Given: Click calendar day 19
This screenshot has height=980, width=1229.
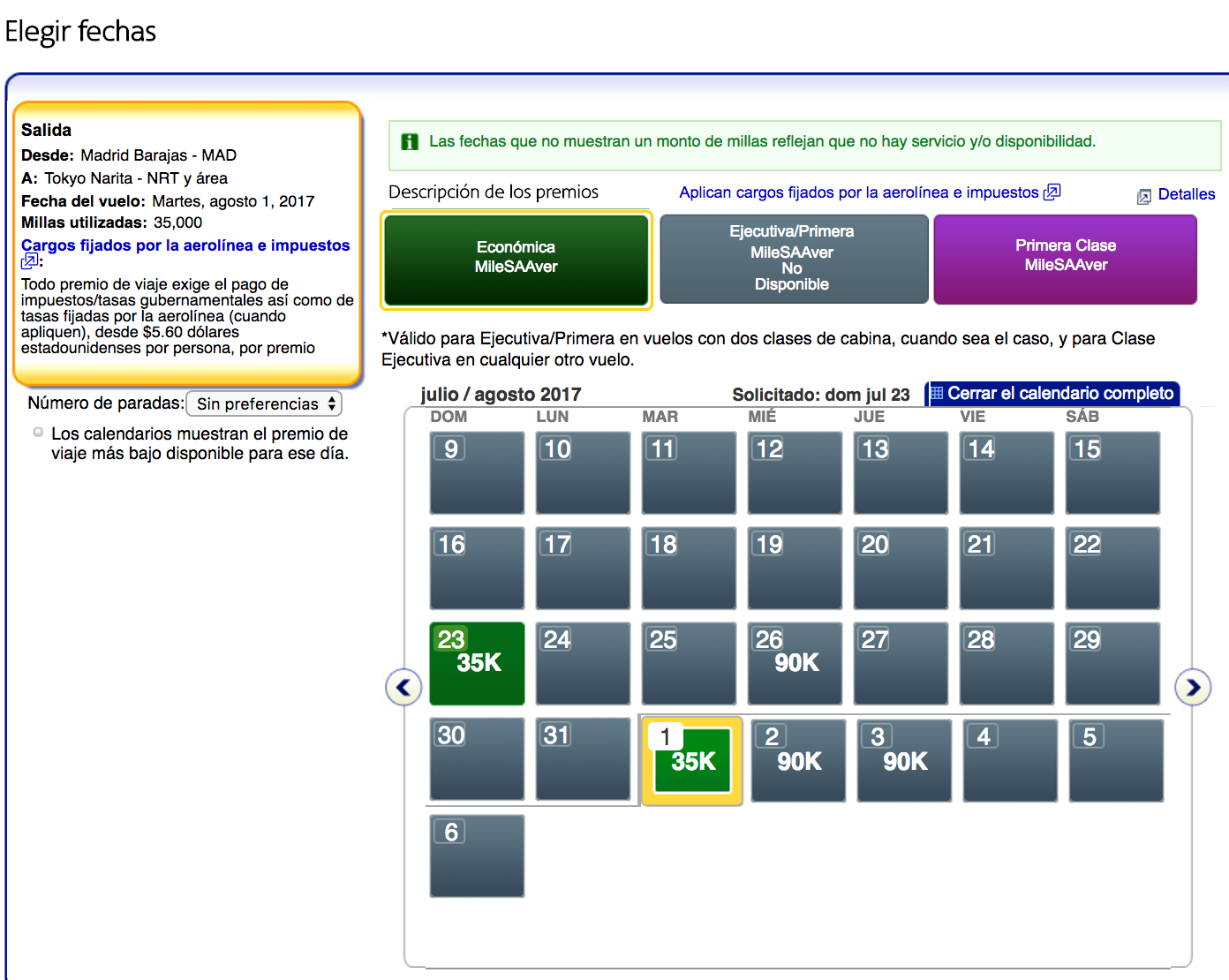Looking at the screenshot, I should (795, 568).
